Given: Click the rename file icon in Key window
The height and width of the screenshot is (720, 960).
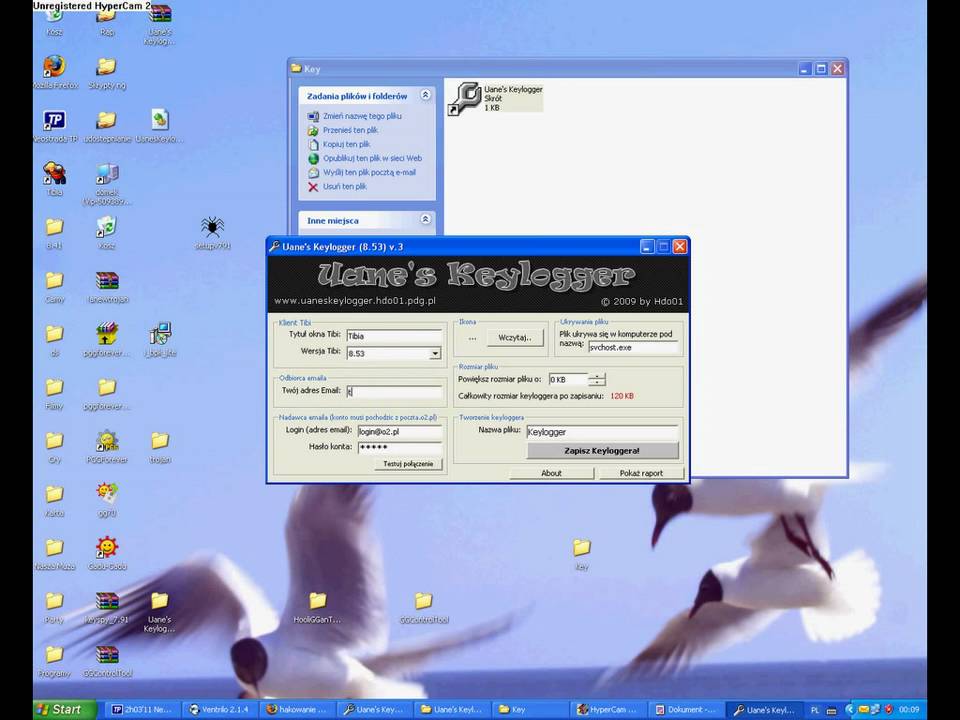Looking at the screenshot, I should point(313,116).
